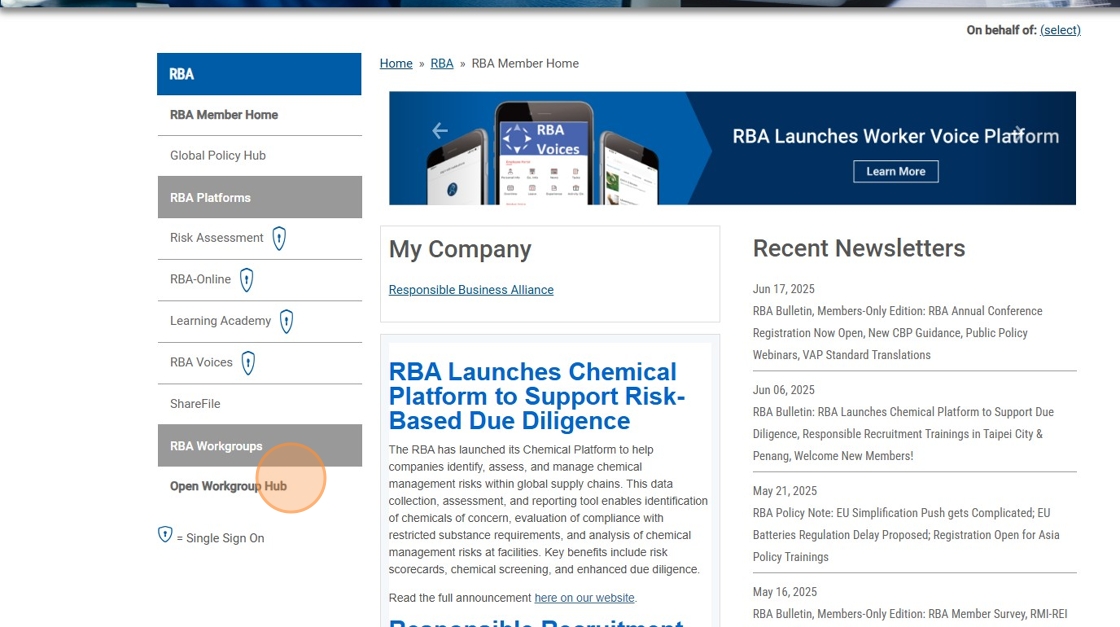Screen dimensions: 1120x627
Task: Click the 'Recent Newsletters' heading
Action: (x=859, y=249)
